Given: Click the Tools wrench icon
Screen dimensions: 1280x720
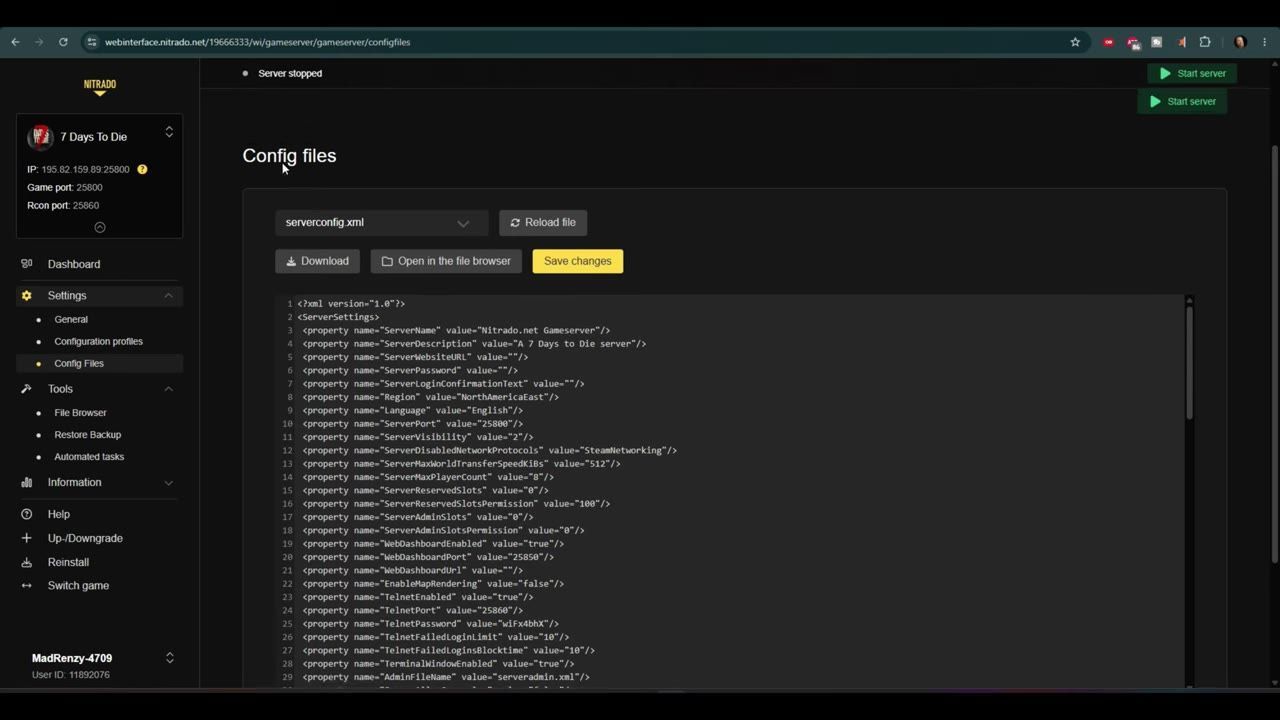Looking at the screenshot, I should (27, 389).
